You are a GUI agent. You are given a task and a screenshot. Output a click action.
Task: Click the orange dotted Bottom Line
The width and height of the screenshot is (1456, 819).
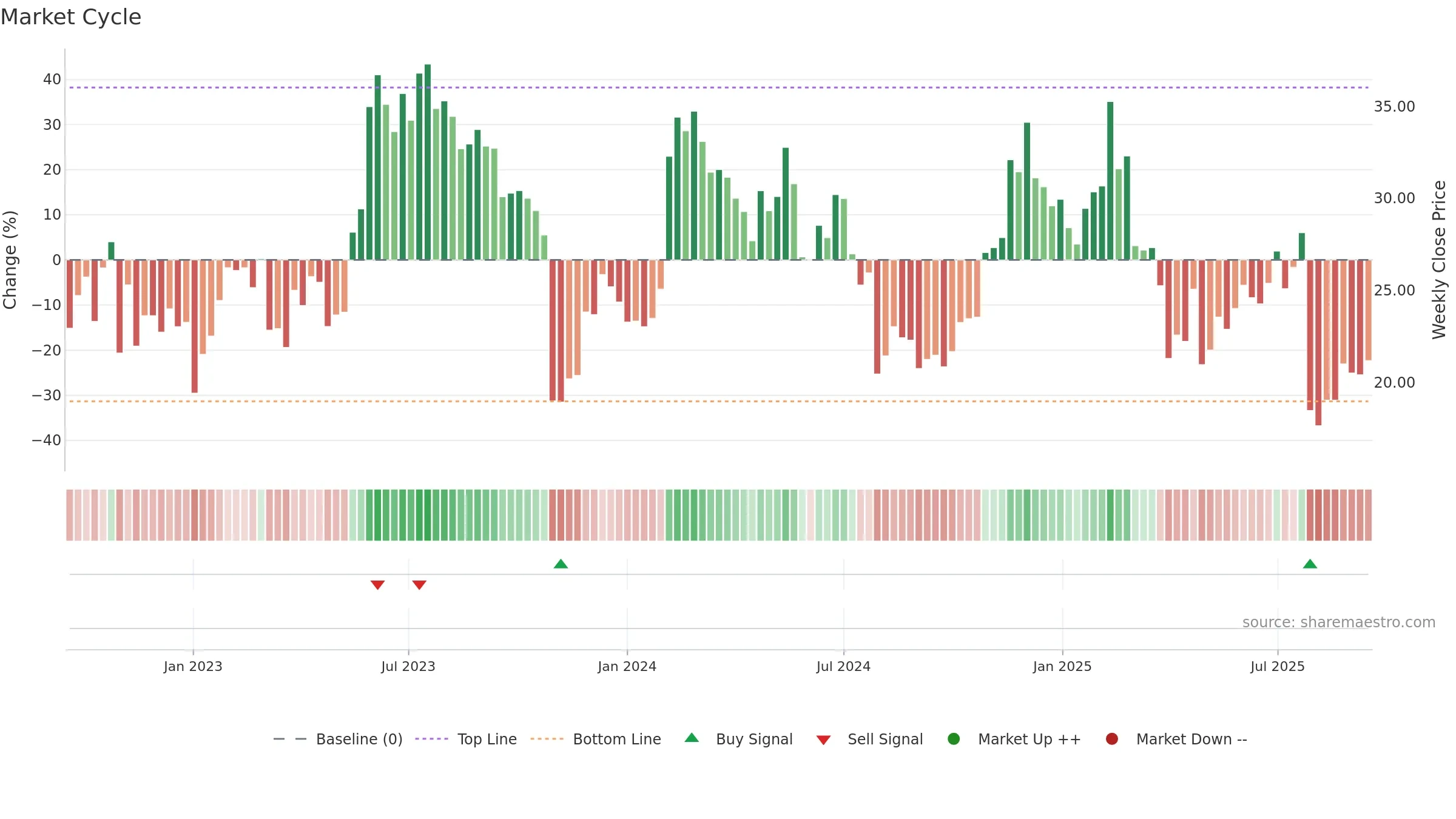click(x=719, y=401)
